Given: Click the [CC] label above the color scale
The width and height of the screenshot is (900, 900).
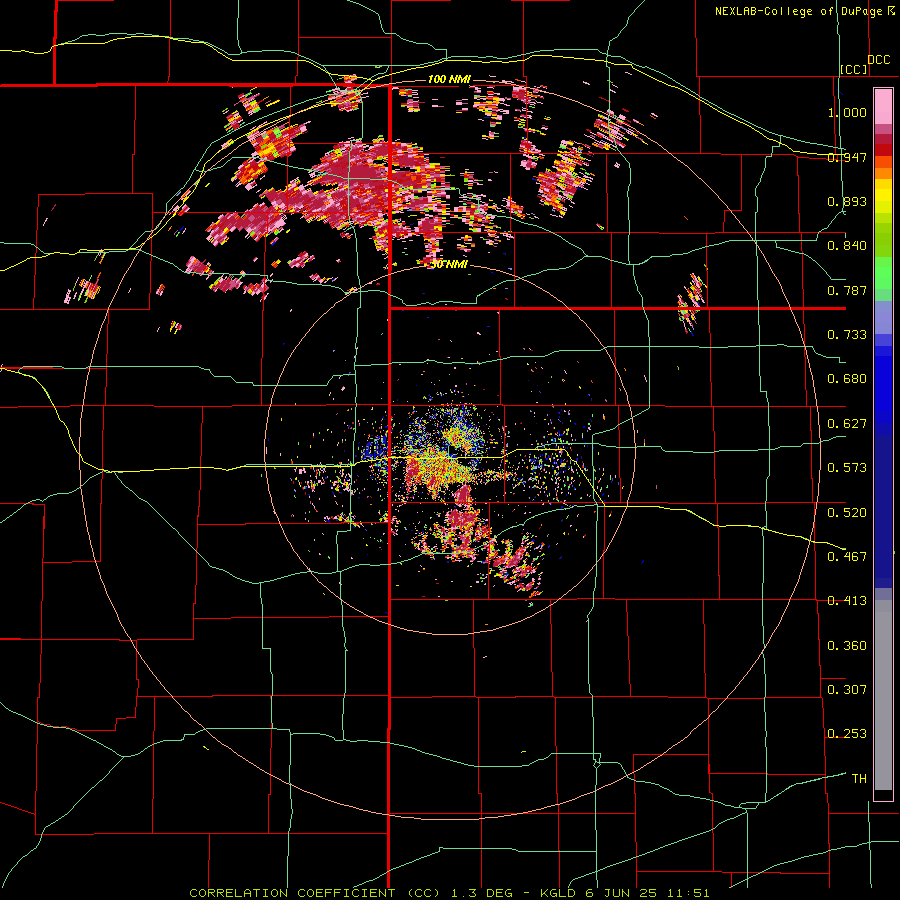Looking at the screenshot, I should pos(854,69).
